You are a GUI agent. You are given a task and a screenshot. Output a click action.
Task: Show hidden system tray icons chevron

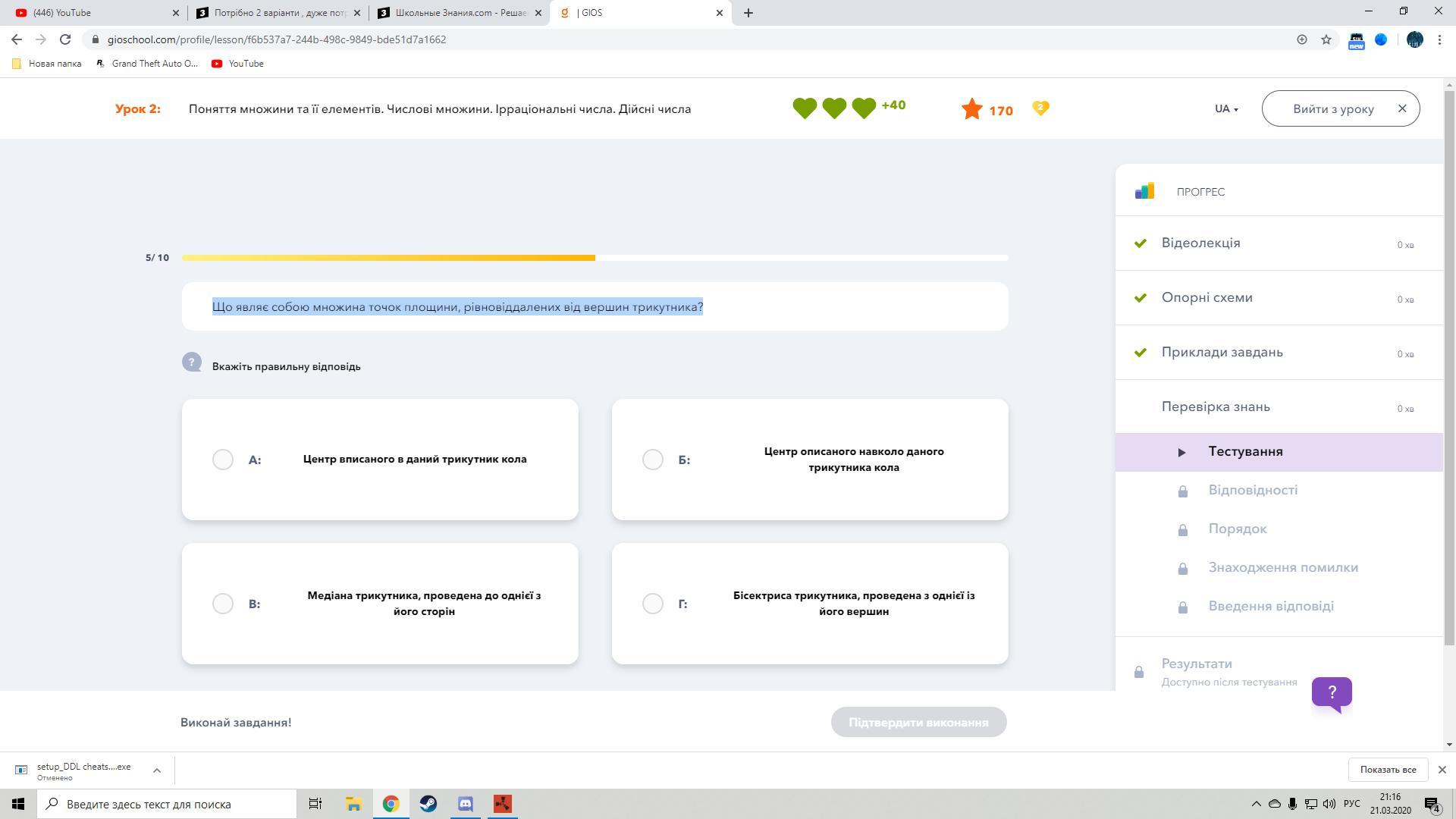1256,804
